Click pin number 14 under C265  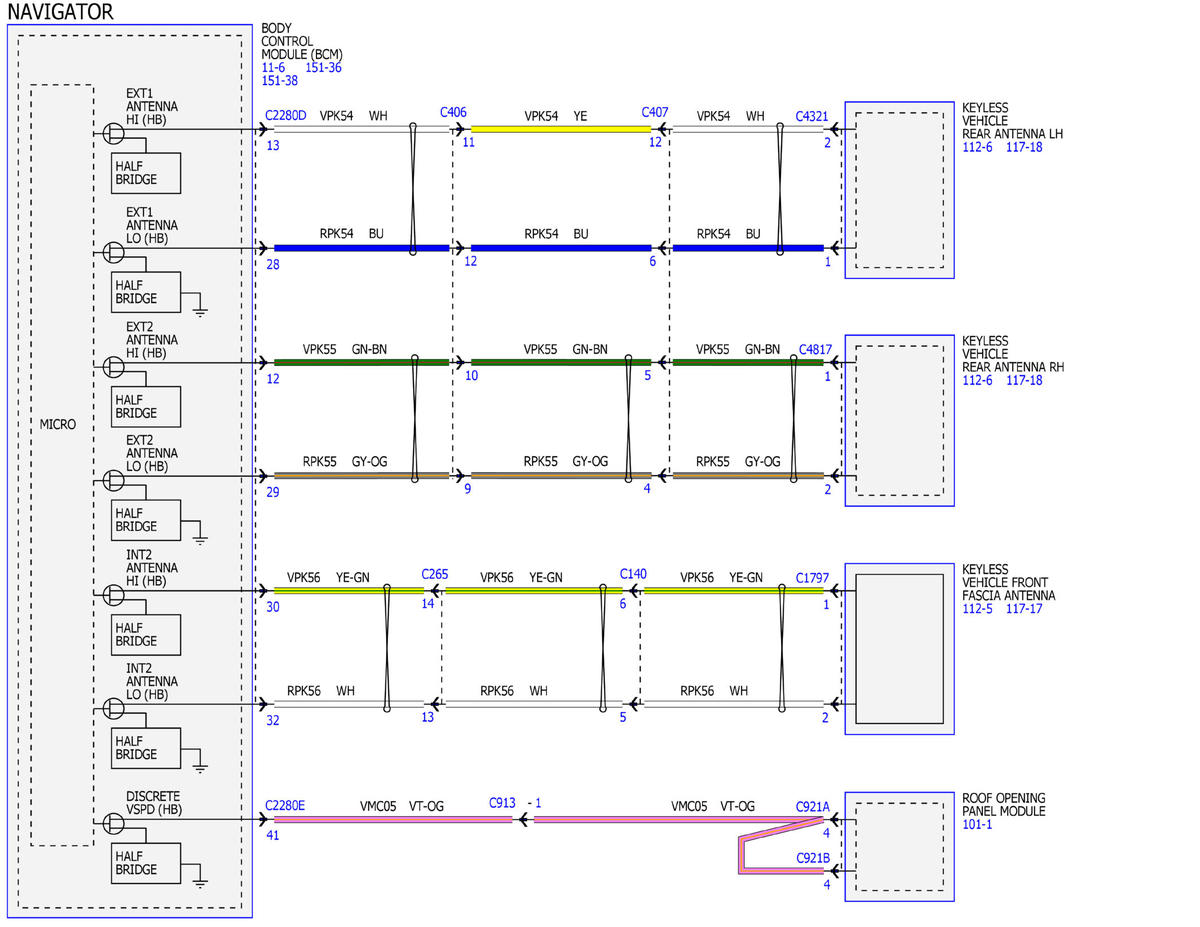pyautogui.click(x=428, y=603)
